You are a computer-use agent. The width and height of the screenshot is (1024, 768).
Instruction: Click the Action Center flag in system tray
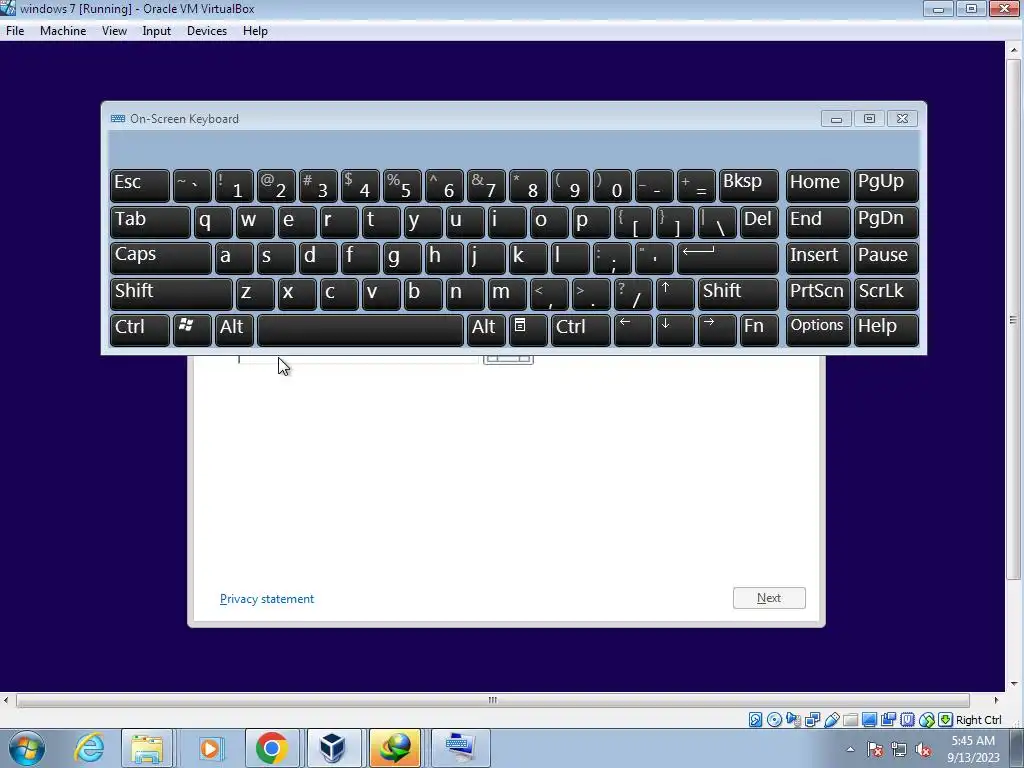(875, 749)
